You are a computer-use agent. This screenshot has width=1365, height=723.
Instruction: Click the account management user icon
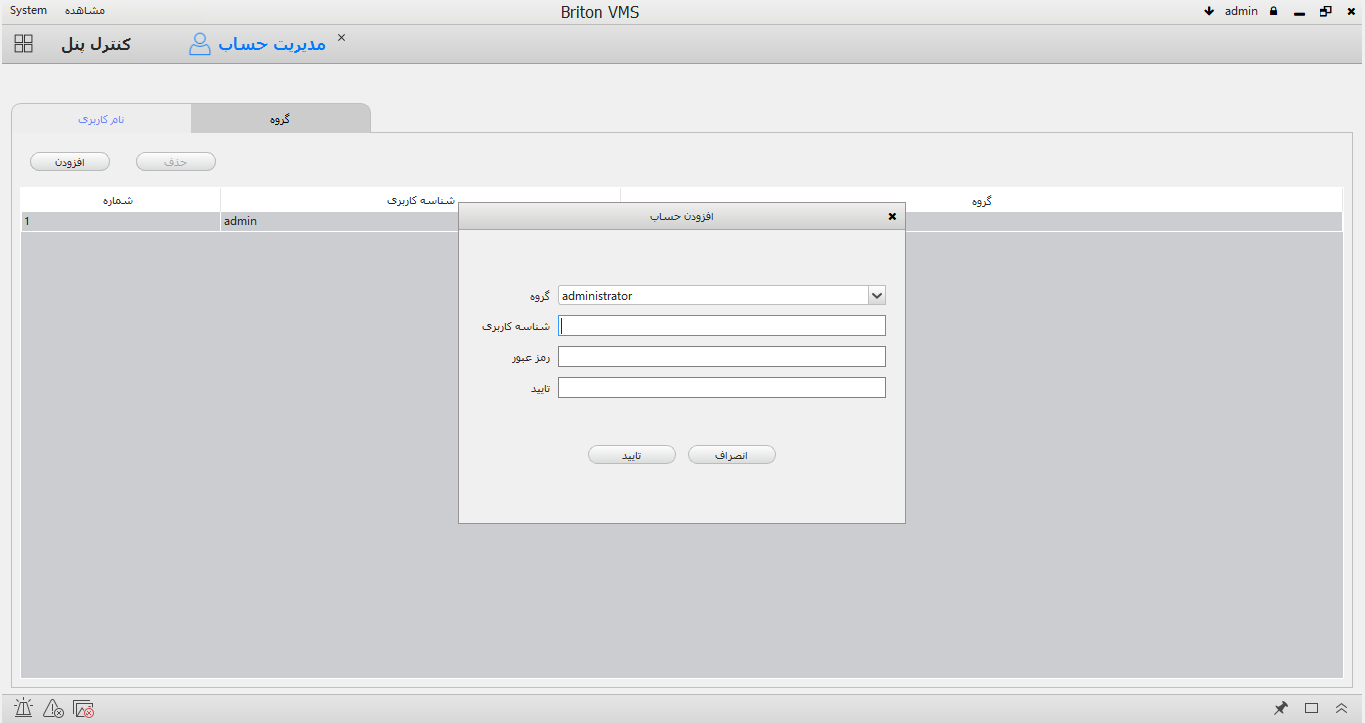coord(200,44)
